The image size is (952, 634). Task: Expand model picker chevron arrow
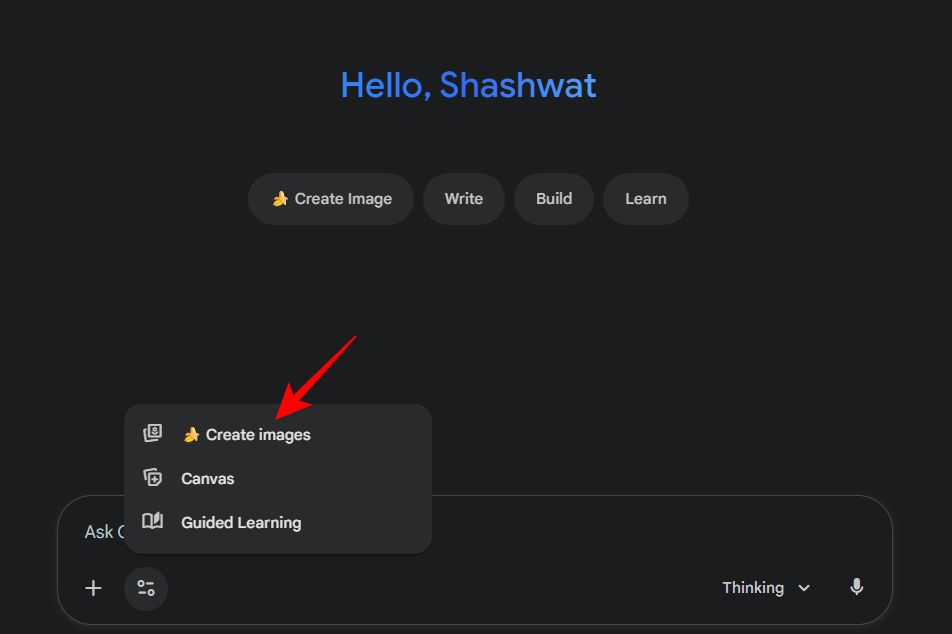coord(804,588)
